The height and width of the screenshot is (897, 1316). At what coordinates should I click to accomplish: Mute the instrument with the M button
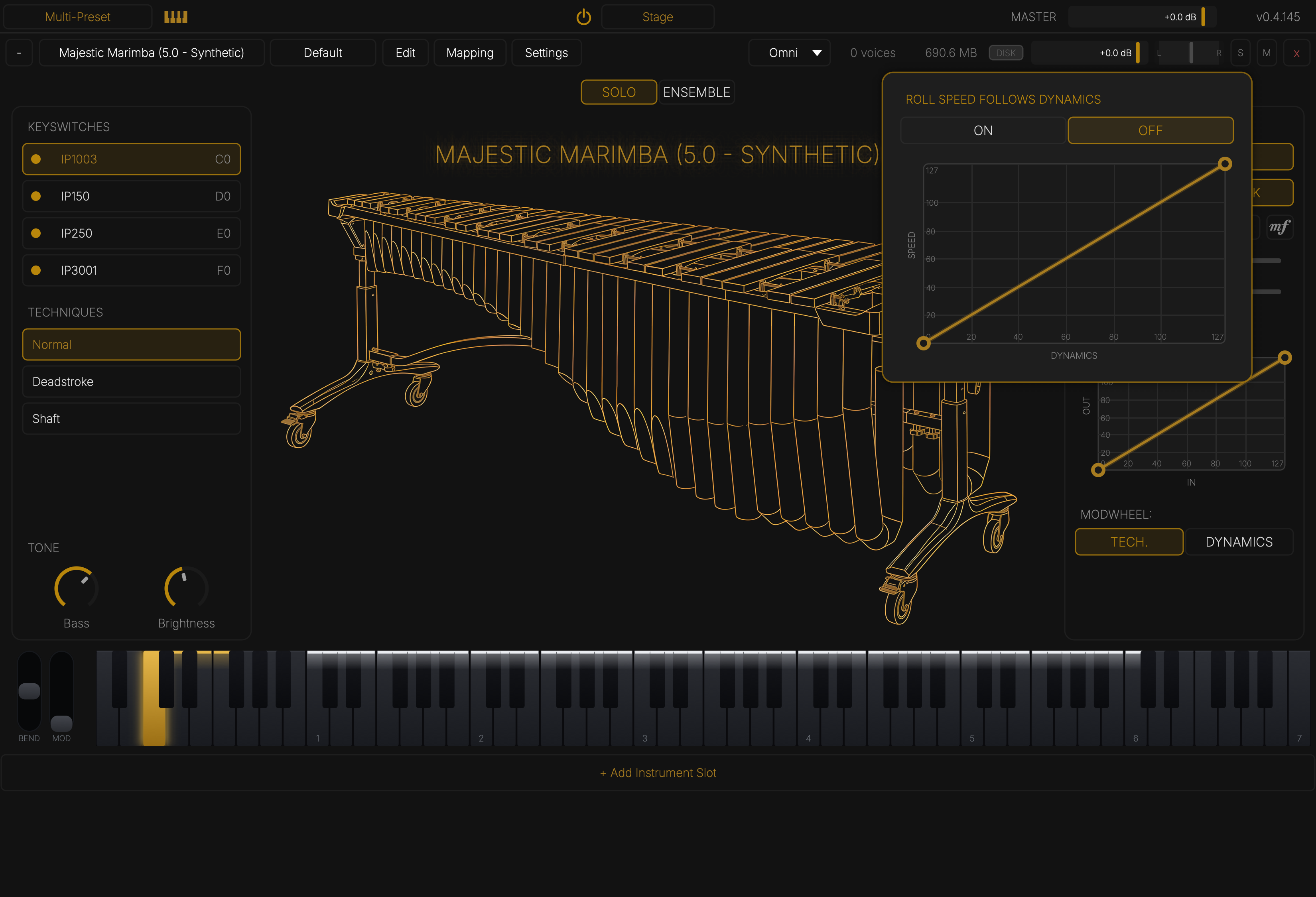tap(1266, 53)
